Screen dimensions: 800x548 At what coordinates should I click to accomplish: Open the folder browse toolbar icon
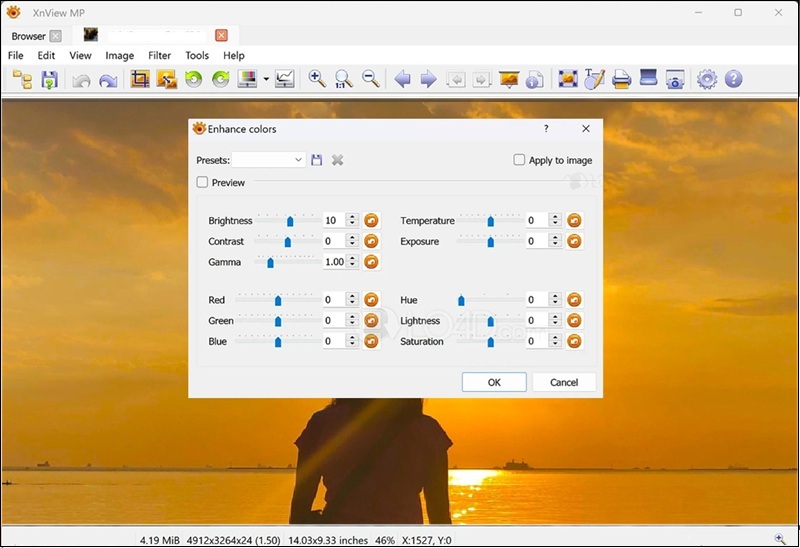click(22, 79)
